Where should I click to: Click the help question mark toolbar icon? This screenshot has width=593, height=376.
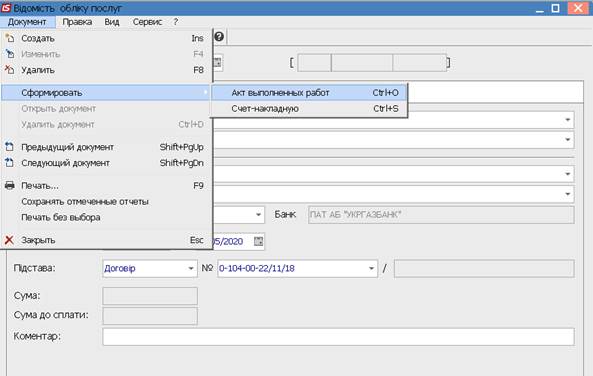pyautogui.click(x=219, y=37)
